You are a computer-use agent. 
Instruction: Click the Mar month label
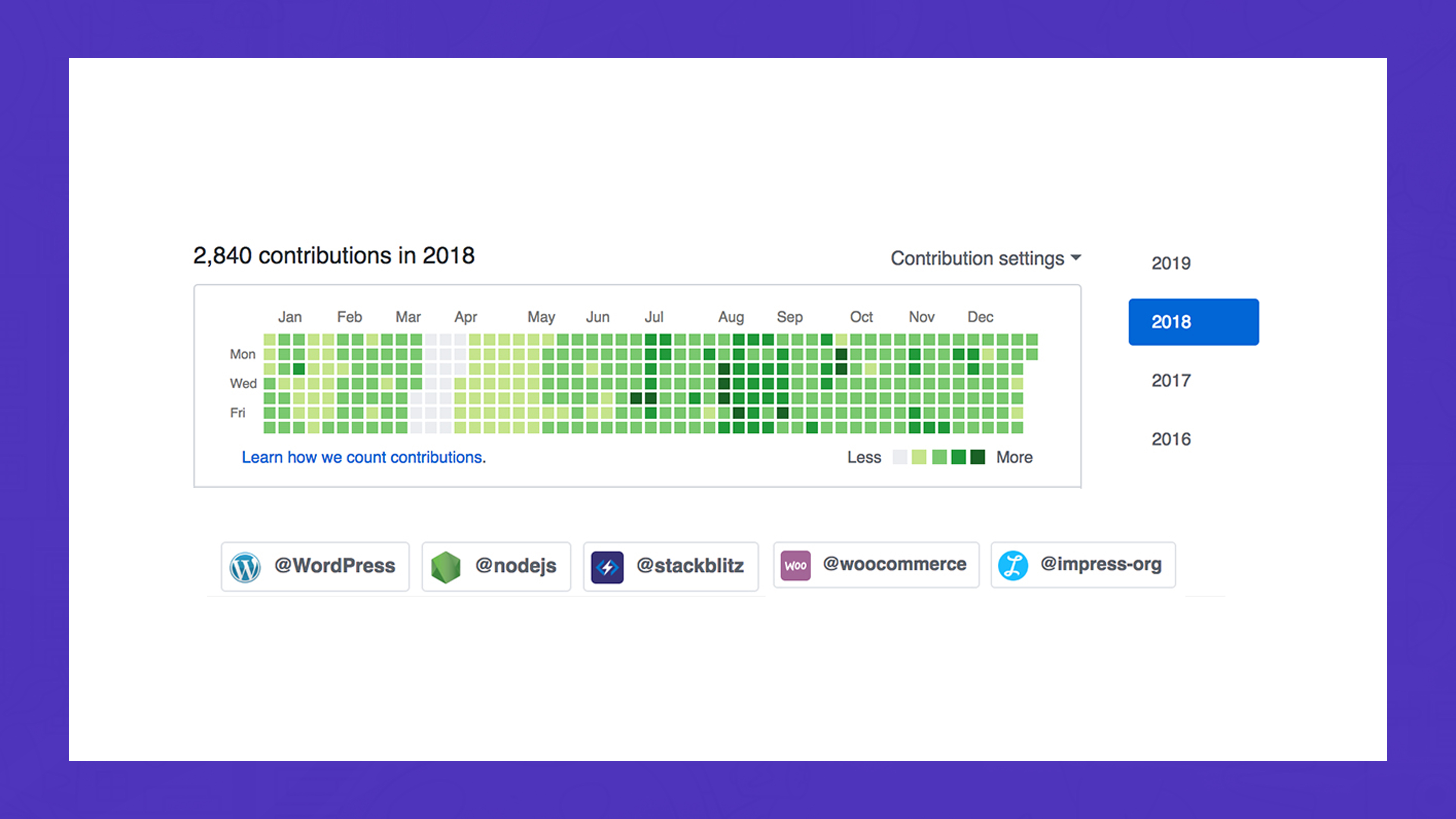tap(408, 317)
